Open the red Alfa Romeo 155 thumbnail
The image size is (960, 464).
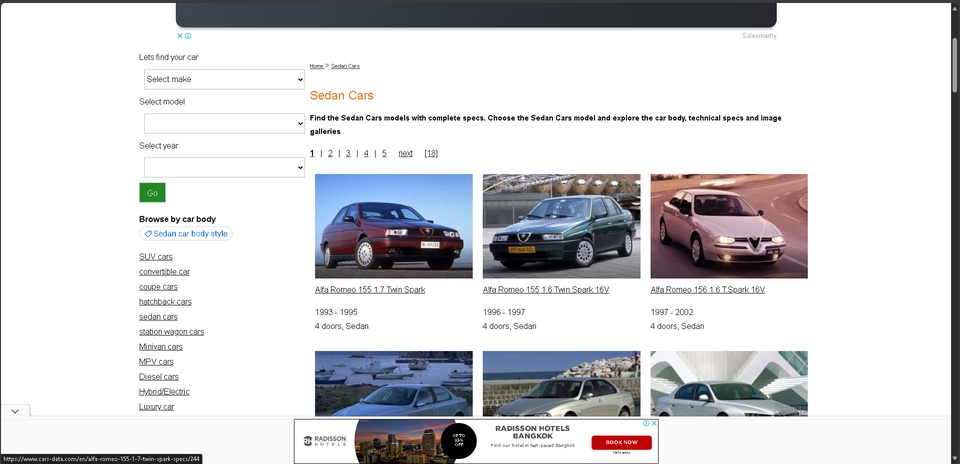point(394,226)
